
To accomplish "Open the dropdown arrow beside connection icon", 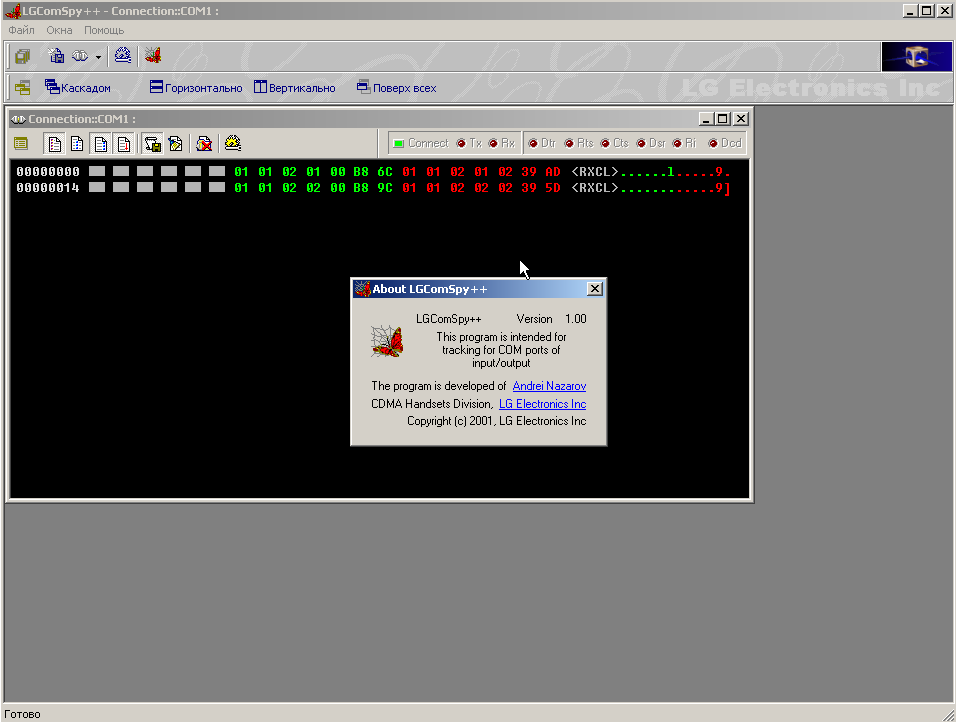I will pyautogui.click(x=98, y=57).
